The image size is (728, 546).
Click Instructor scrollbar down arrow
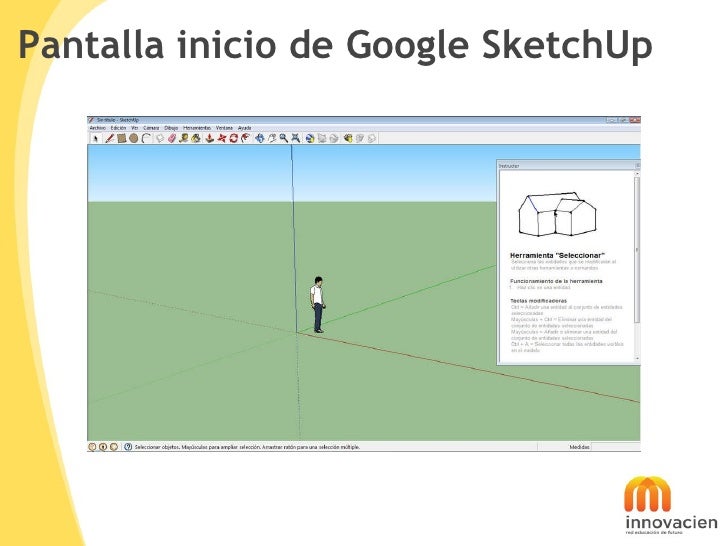[x=637, y=358]
